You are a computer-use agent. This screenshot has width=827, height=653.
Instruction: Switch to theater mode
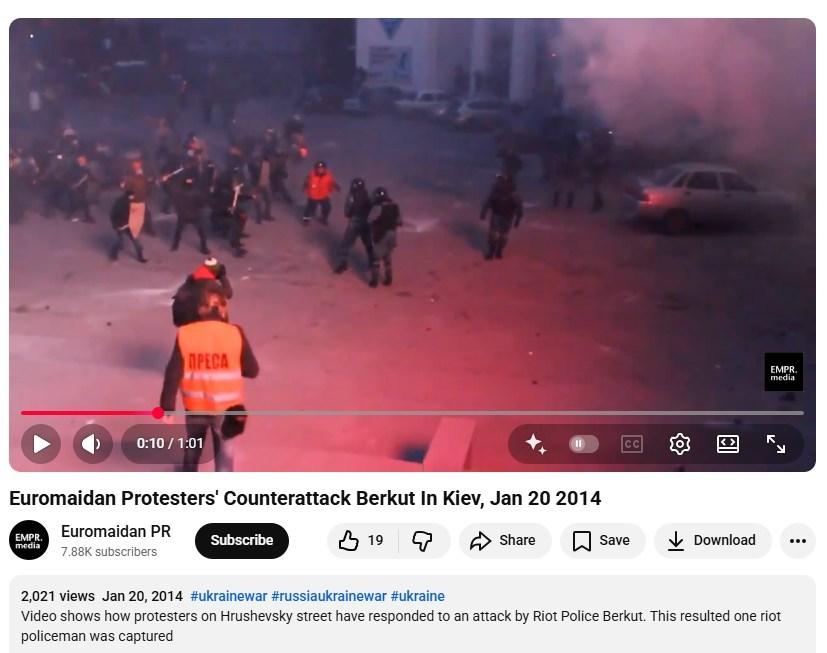727,444
